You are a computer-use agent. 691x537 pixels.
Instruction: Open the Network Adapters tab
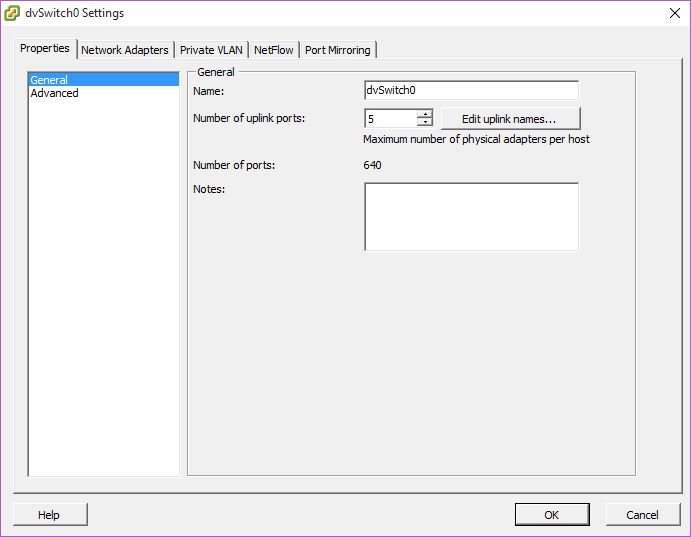pos(124,50)
